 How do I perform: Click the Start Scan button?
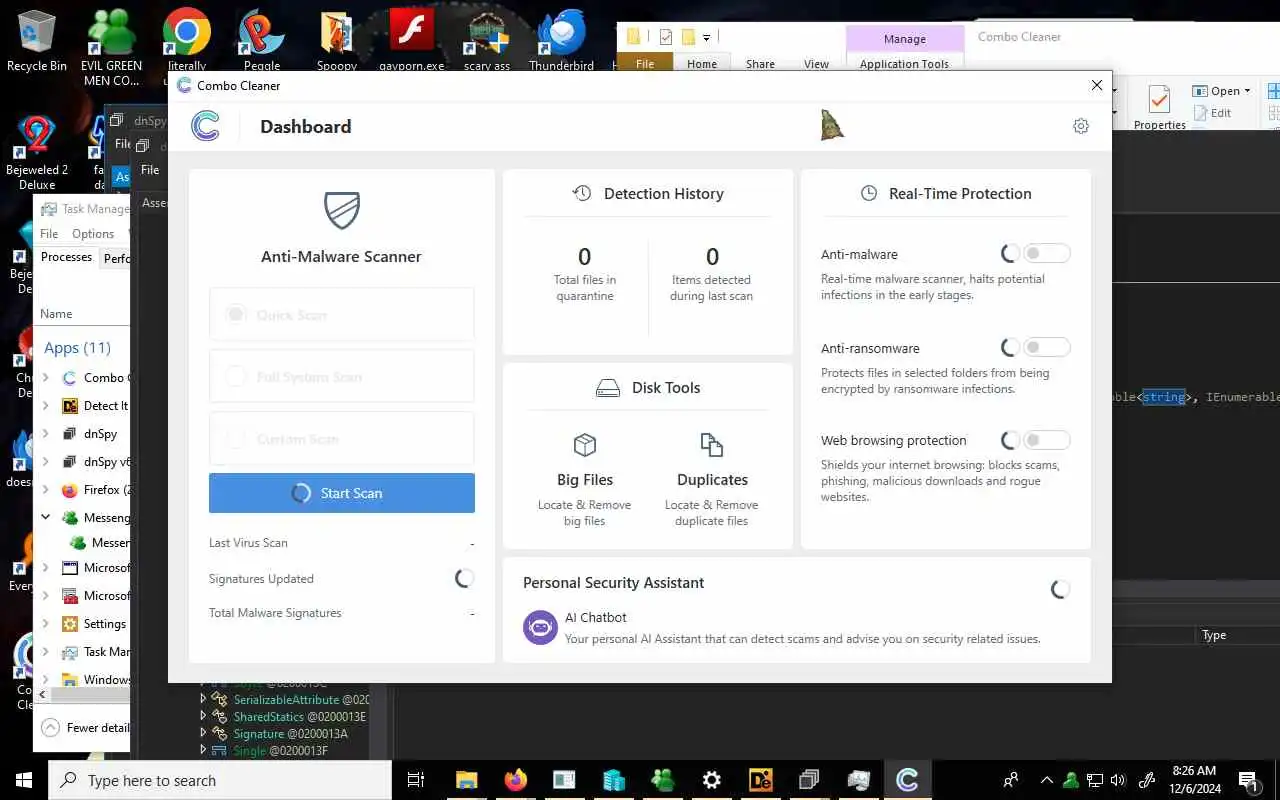341,493
